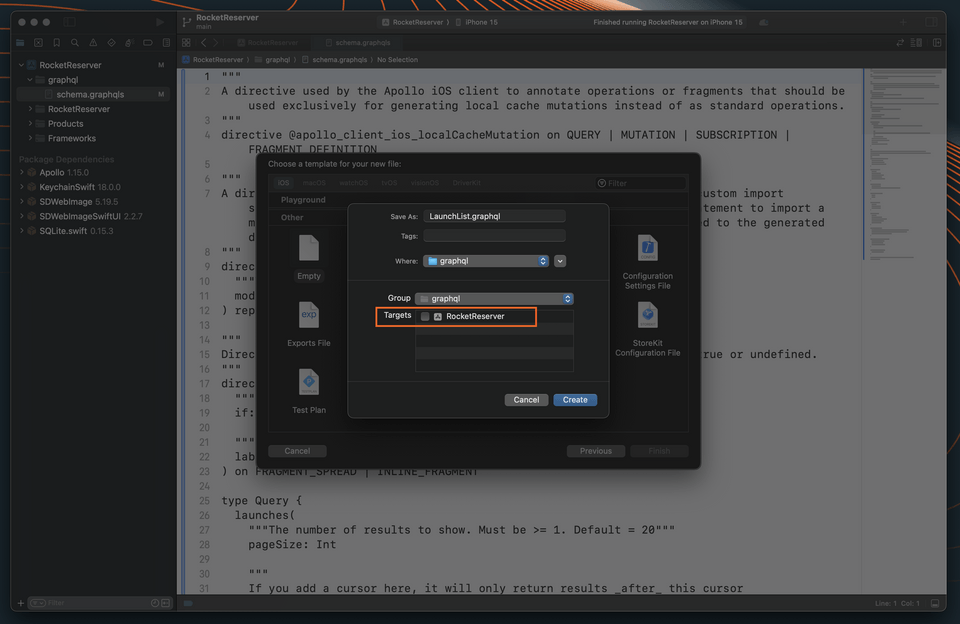Click the Save As filename field
Screen dimensions: 960x624
tap(494, 216)
